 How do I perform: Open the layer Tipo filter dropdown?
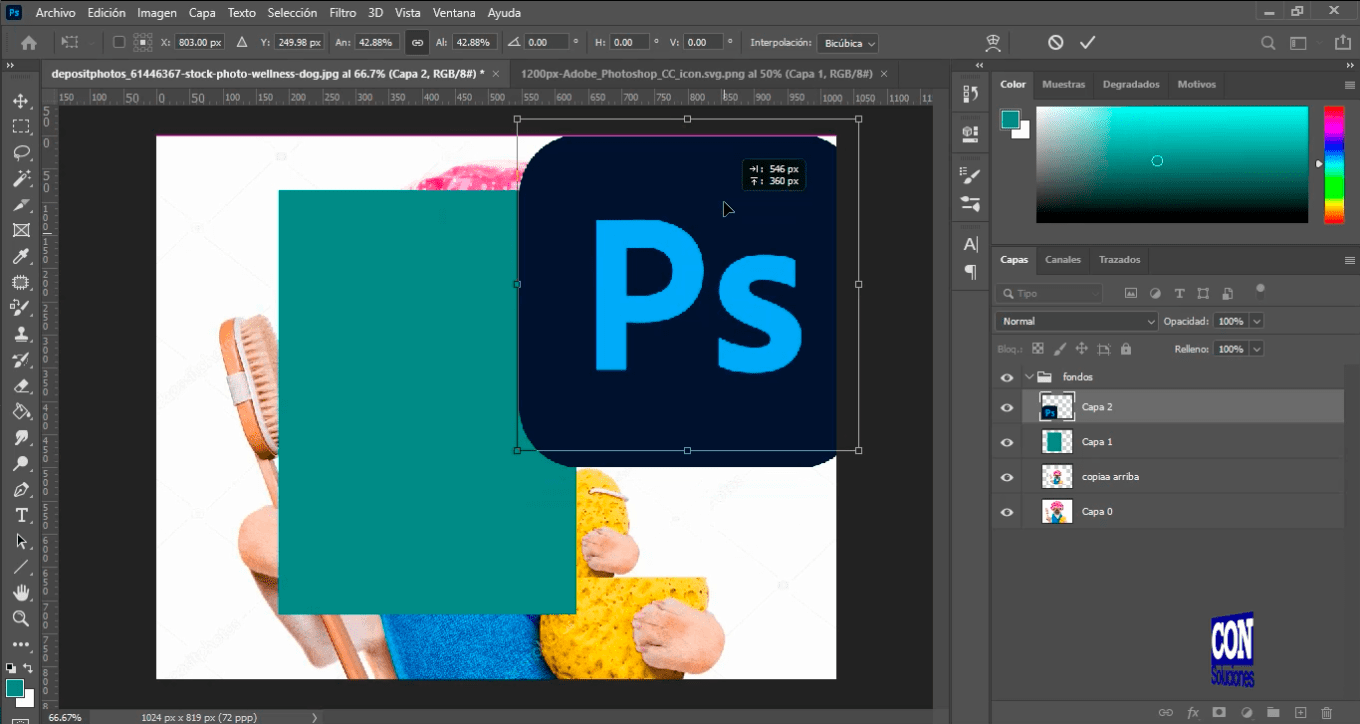pos(1049,293)
